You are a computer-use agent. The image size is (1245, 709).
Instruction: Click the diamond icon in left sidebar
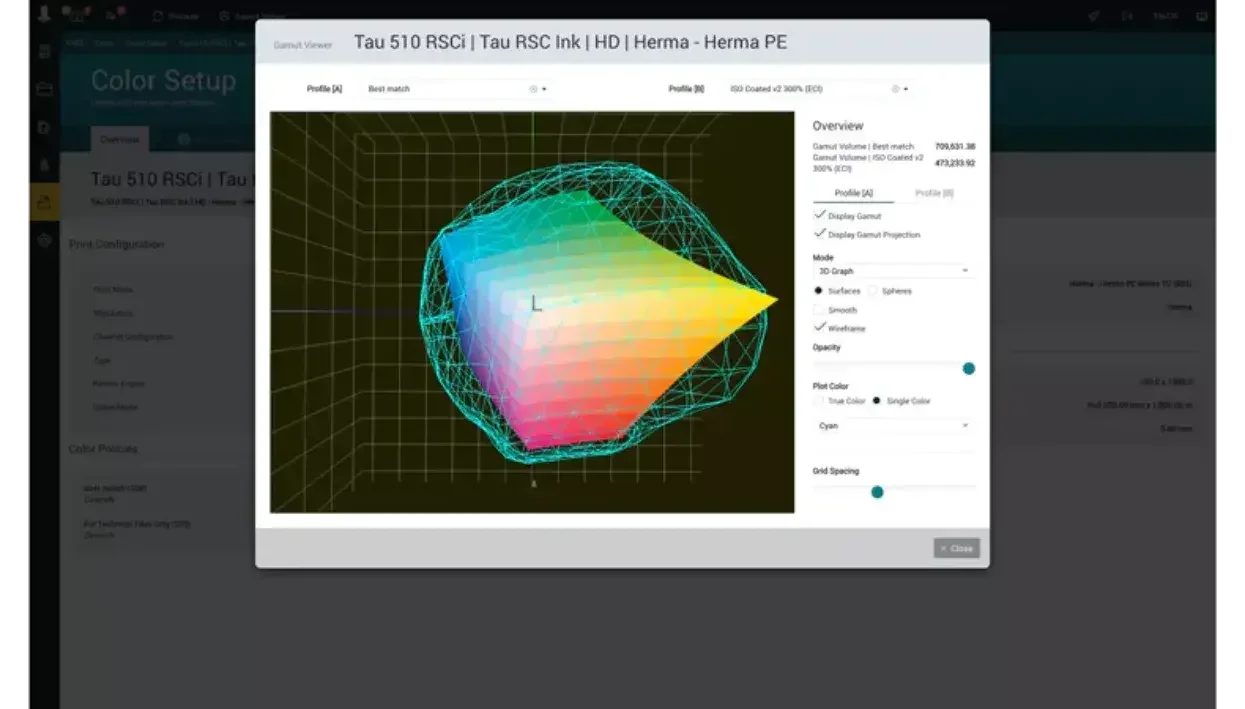pyautogui.click(x=44, y=241)
